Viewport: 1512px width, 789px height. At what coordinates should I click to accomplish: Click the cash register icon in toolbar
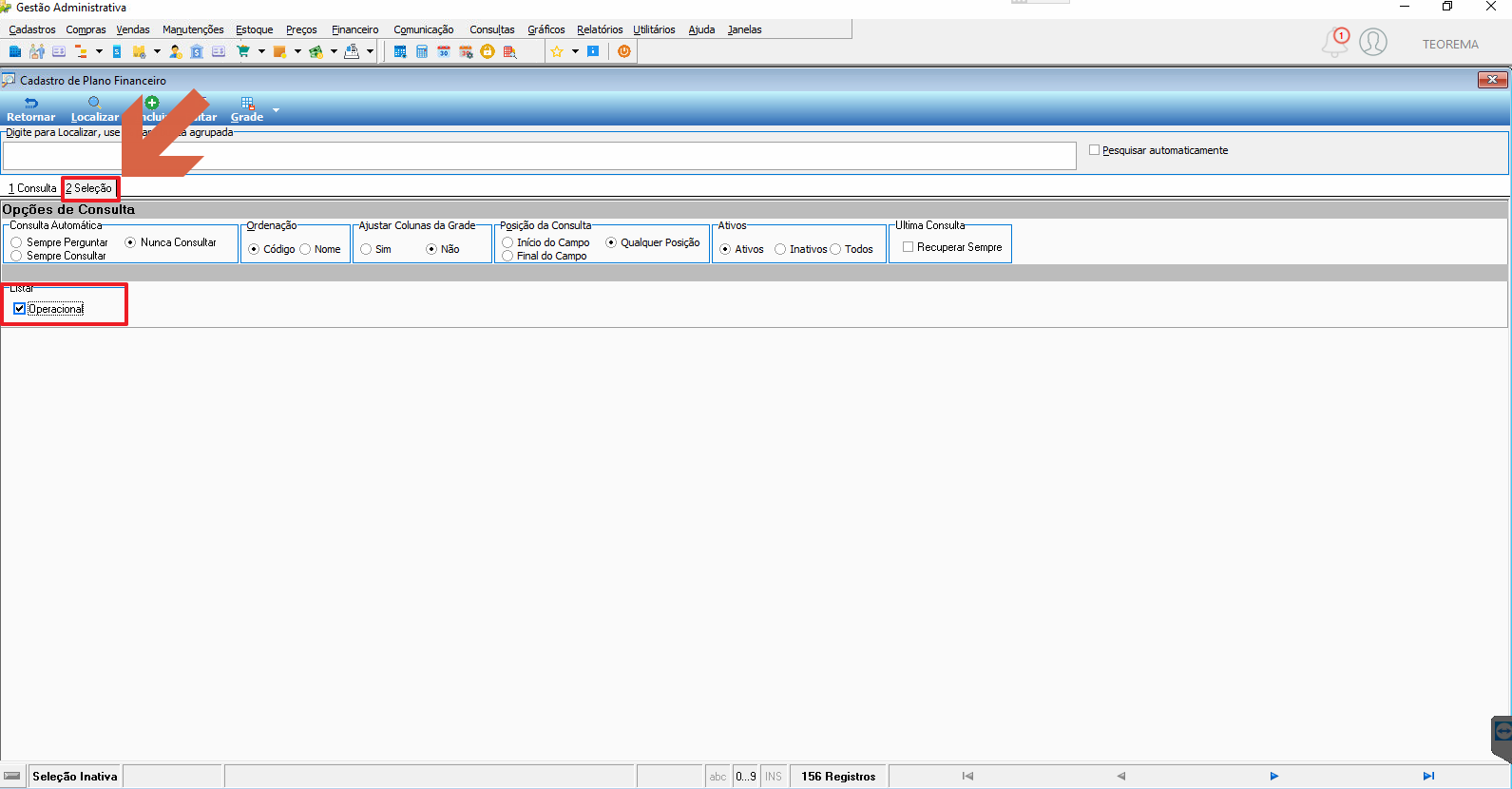pos(352,51)
